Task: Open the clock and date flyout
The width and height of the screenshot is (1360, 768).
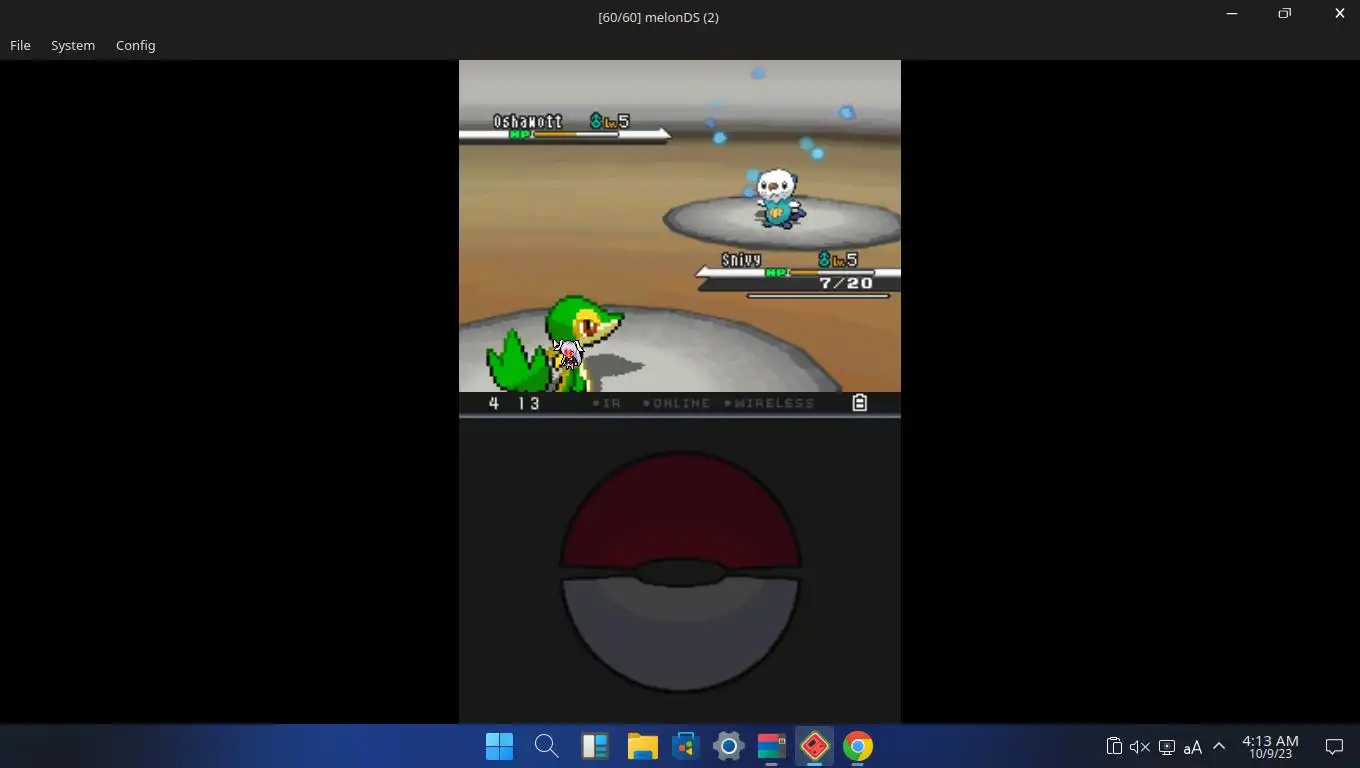Action: [1270, 747]
